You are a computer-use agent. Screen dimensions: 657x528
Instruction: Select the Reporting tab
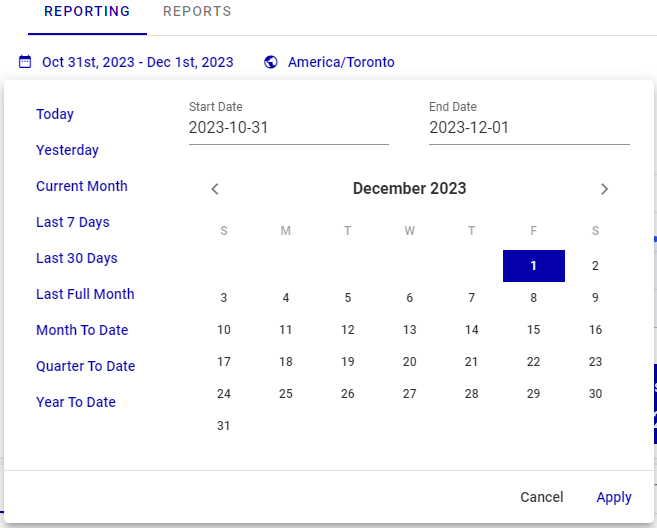[x=87, y=12]
